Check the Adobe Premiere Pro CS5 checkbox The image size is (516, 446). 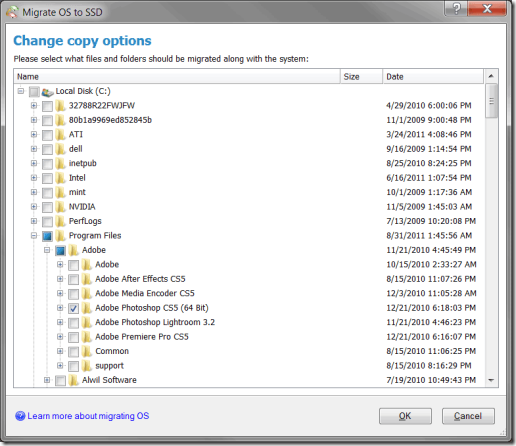[73, 337]
